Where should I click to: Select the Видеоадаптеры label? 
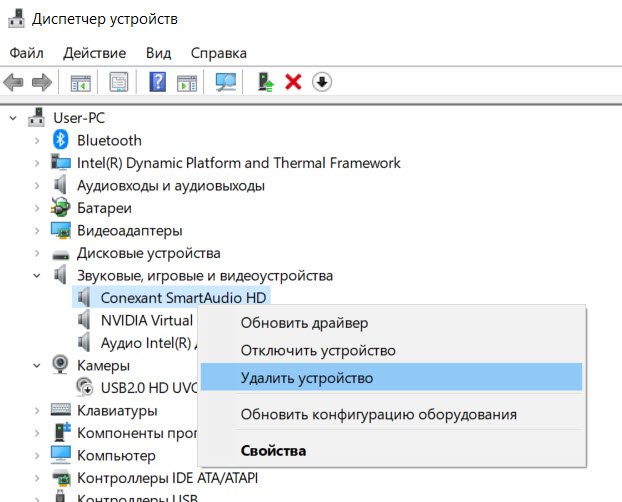pyautogui.click(x=129, y=231)
